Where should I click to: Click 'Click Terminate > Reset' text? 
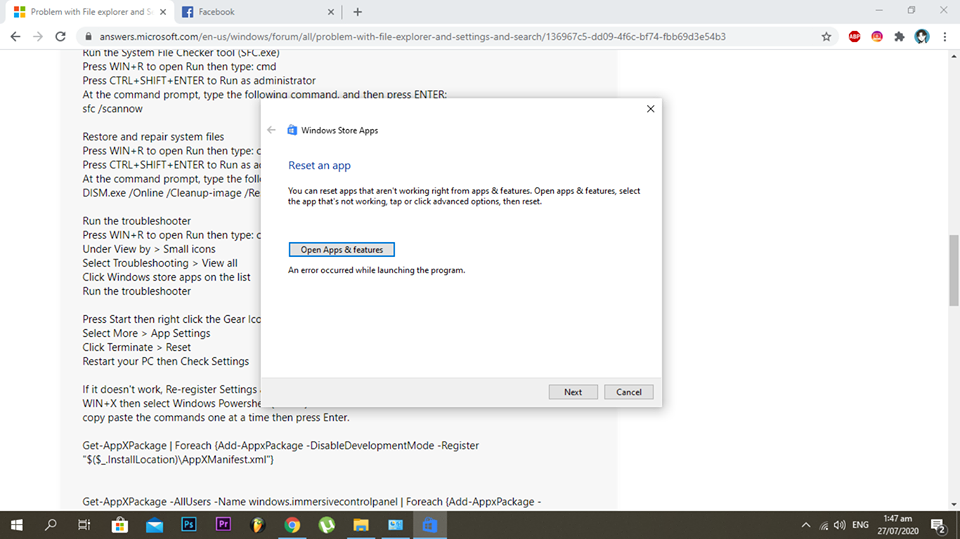137,347
